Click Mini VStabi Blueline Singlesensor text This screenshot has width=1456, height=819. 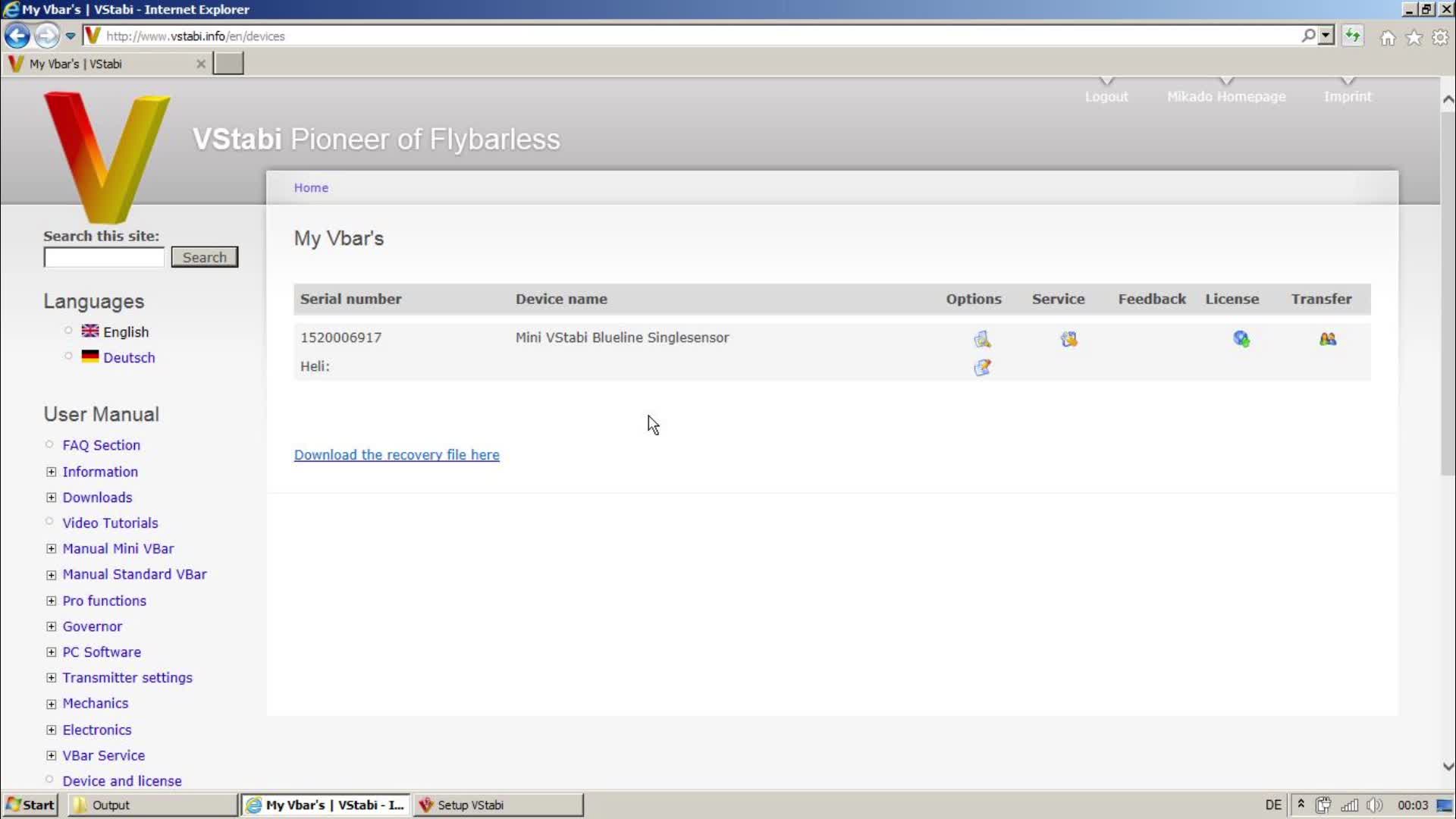coord(622,337)
